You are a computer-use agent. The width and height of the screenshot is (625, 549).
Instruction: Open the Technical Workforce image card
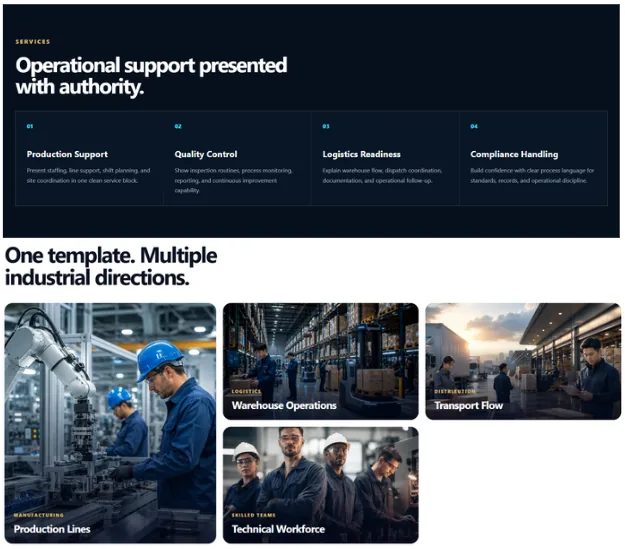(x=320, y=485)
